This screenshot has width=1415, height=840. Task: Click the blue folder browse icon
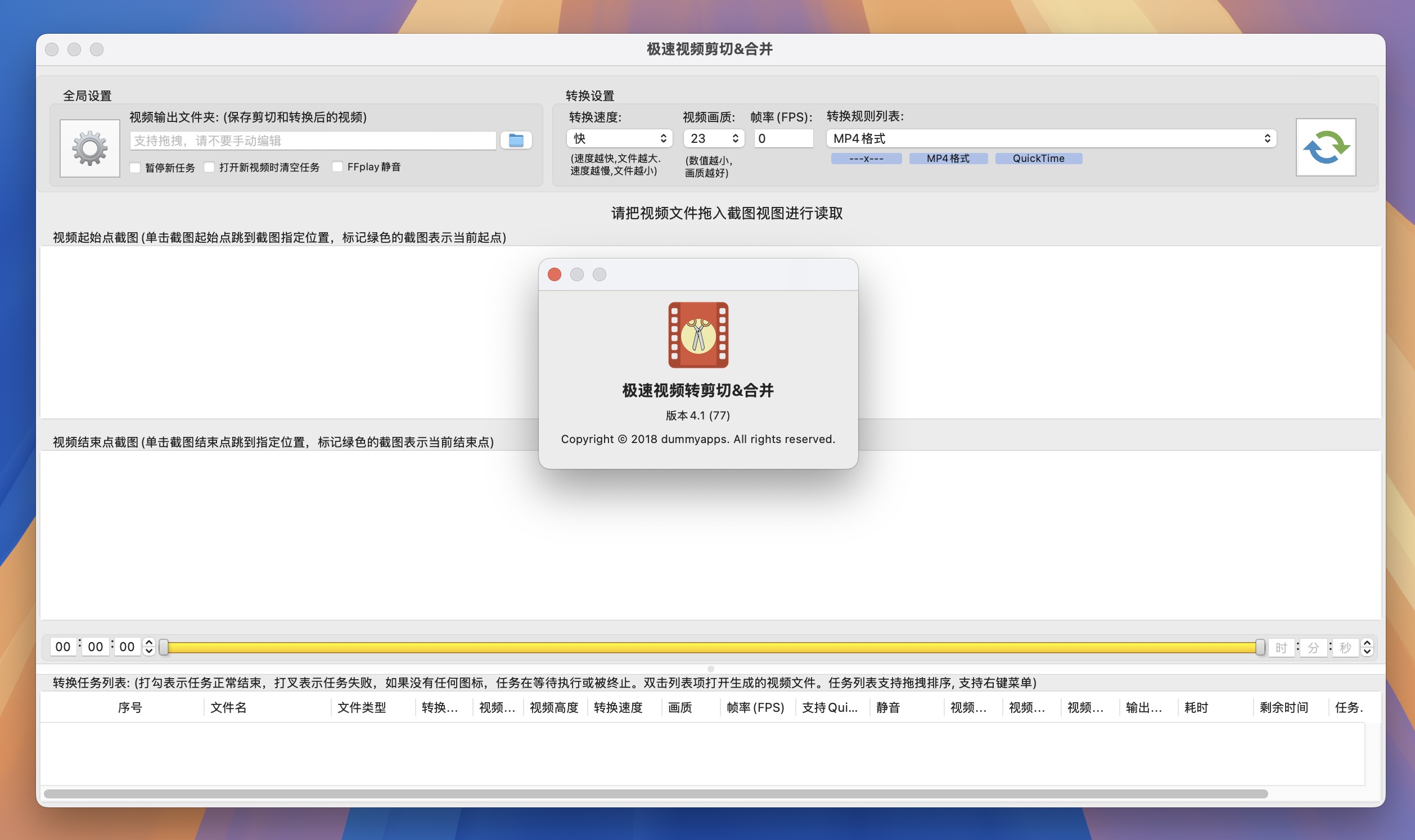516,141
